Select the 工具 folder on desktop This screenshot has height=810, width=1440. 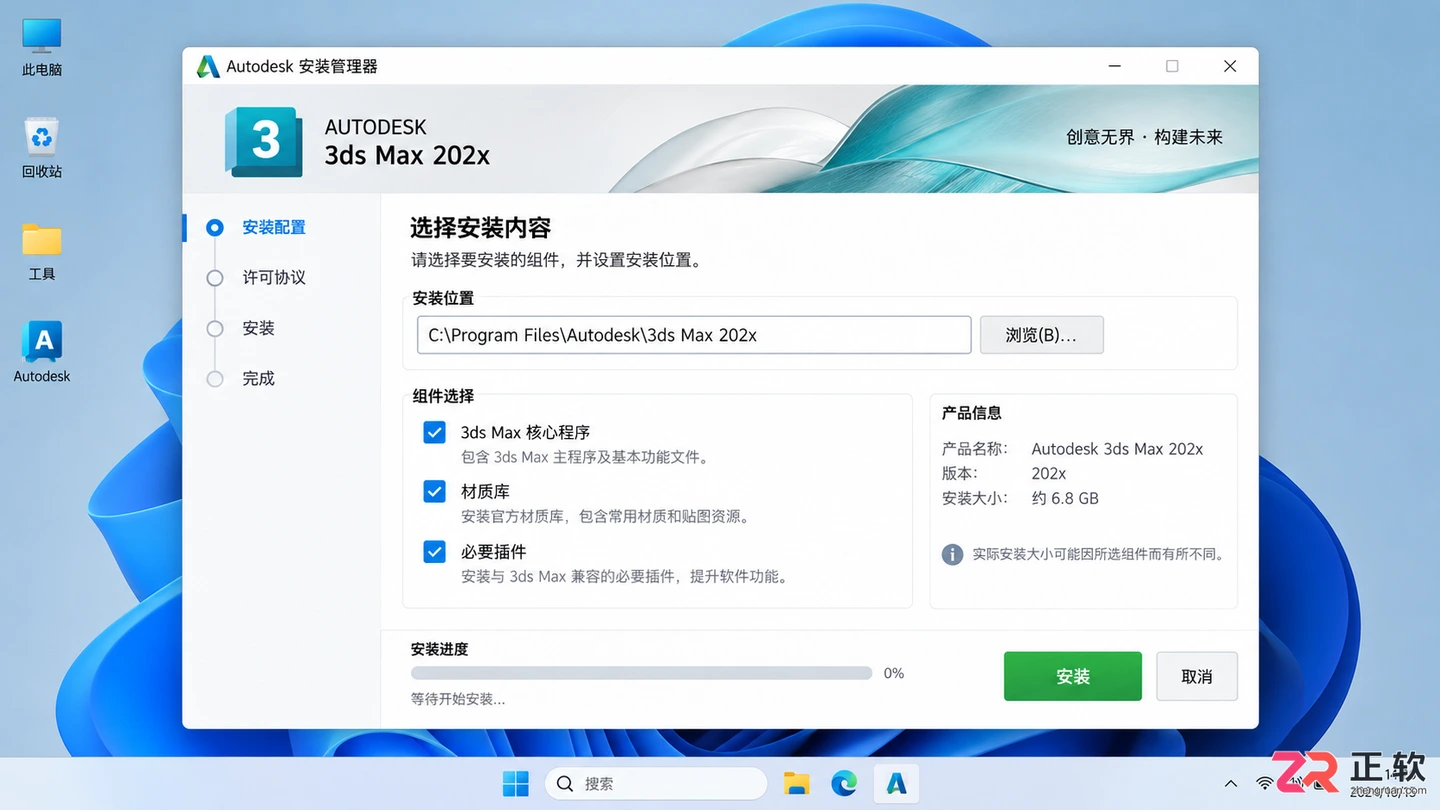[42, 251]
